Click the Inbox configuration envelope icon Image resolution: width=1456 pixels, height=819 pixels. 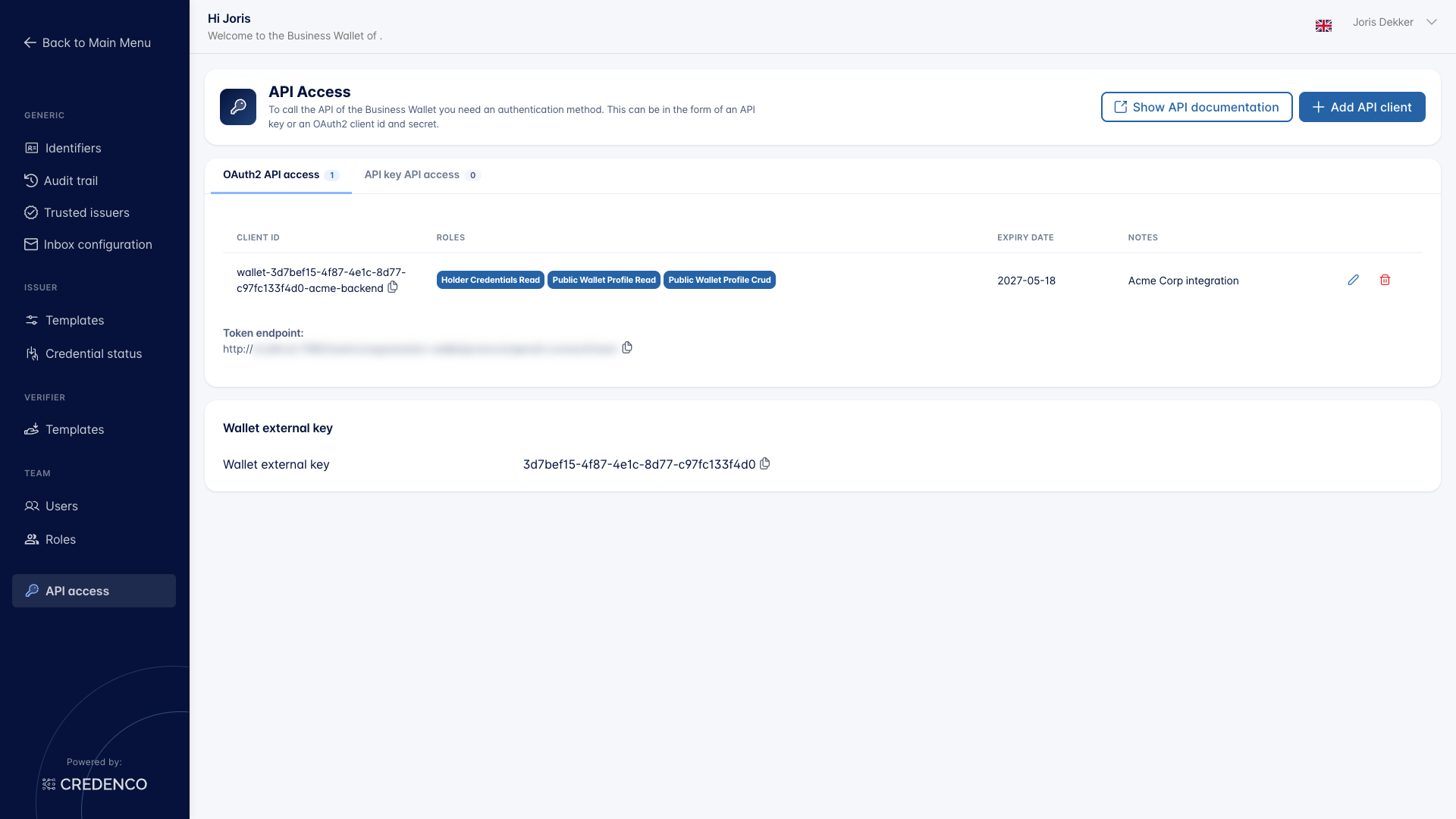[31, 244]
